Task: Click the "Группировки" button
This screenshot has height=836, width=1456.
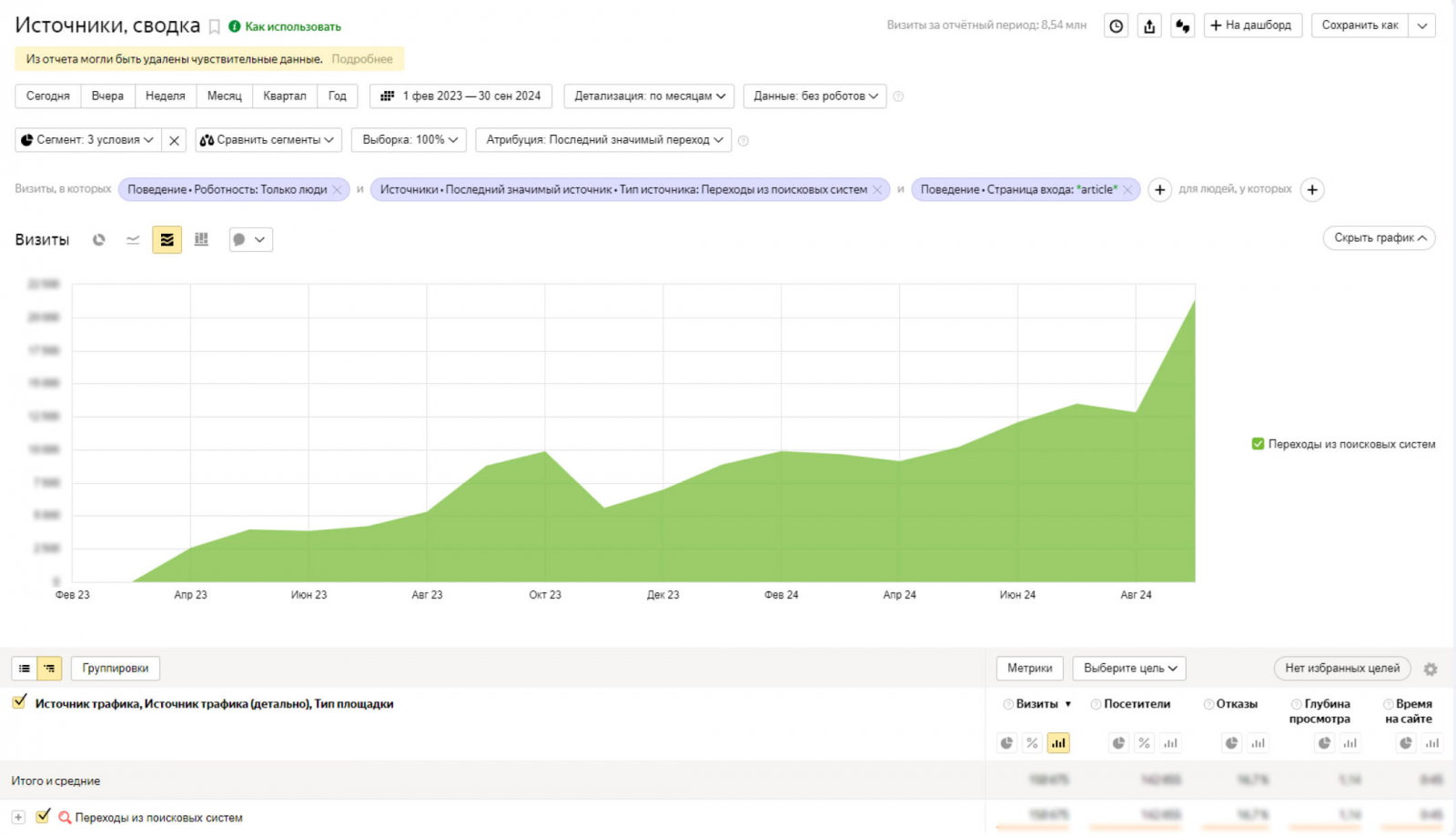Action: click(115, 669)
